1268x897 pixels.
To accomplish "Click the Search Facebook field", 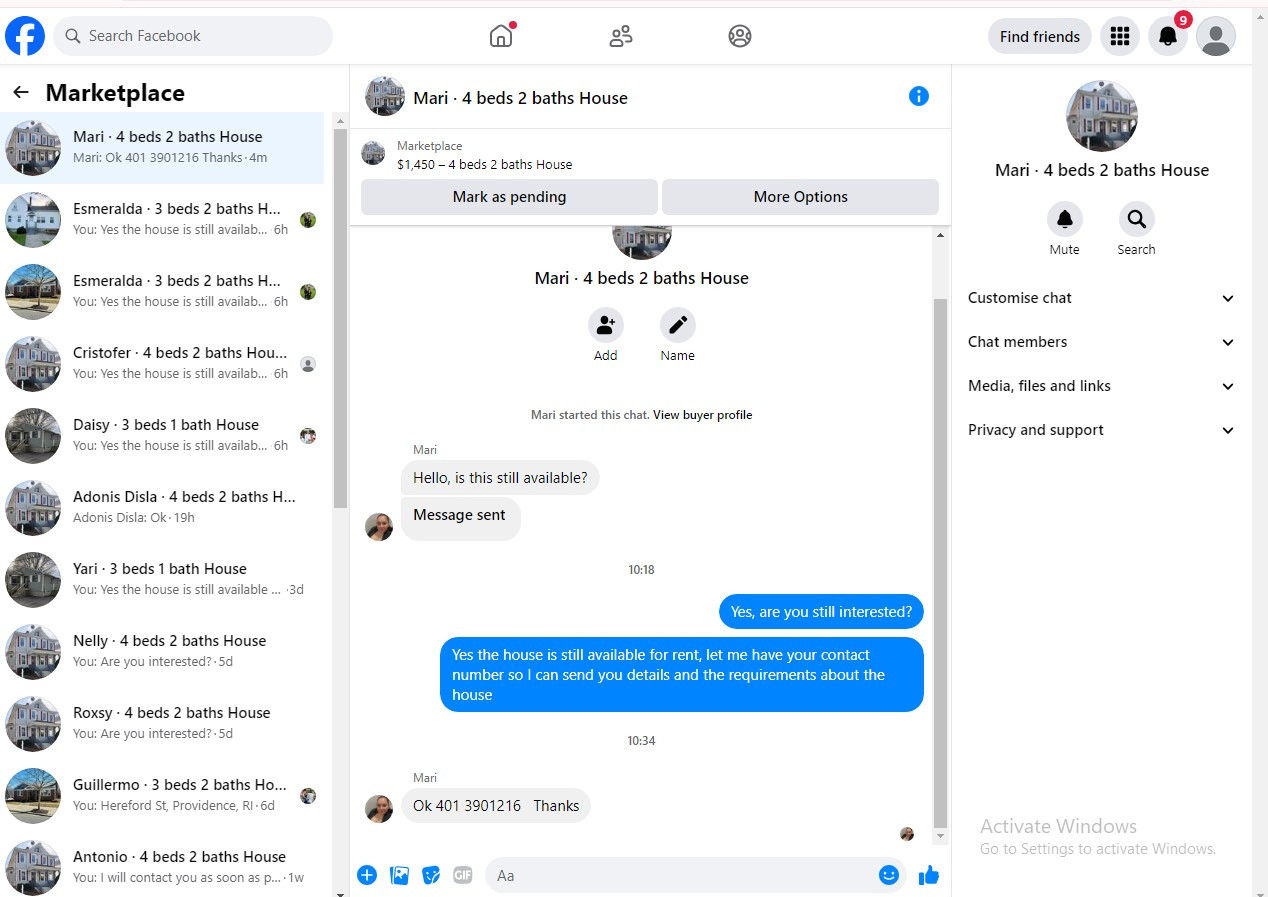I will coord(193,36).
